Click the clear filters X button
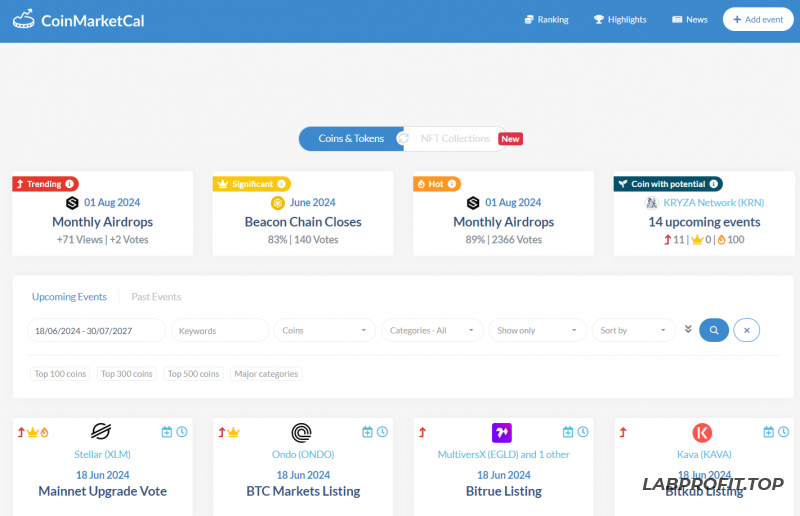This screenshot has height=516, width=800. (x=748, y=330)
